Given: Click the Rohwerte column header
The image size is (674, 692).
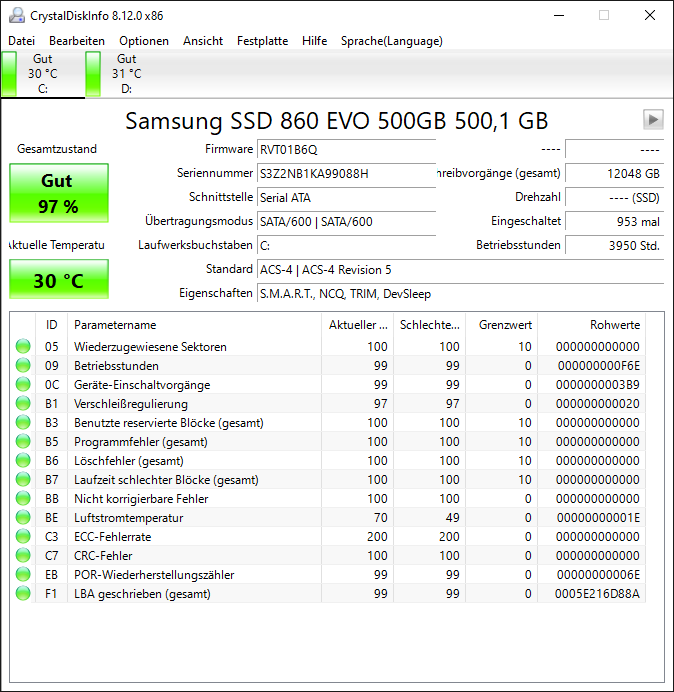Looking at the screenshot, I should tap(591, 325).
